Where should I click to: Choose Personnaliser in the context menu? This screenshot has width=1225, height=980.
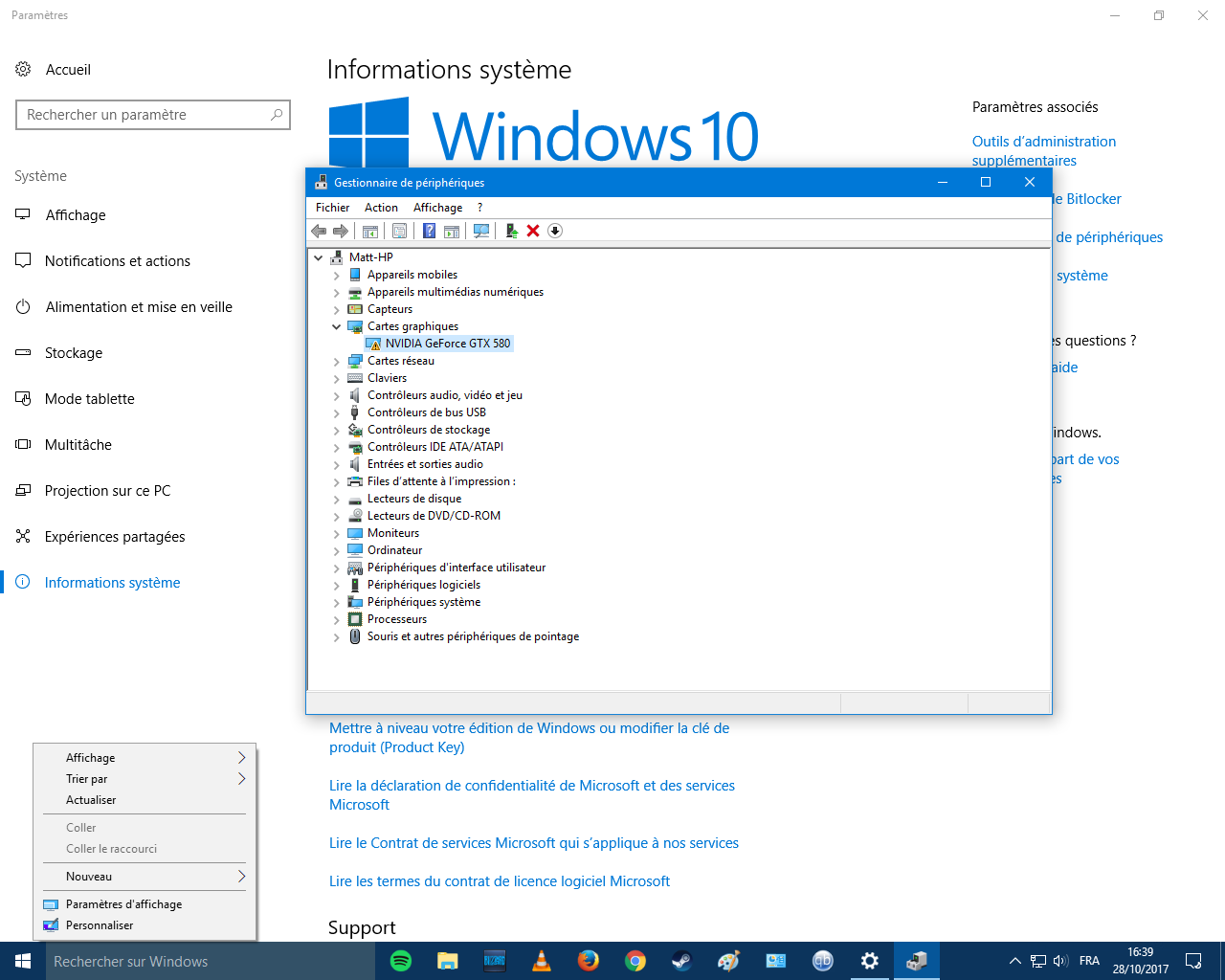click(x=145, y=925)
